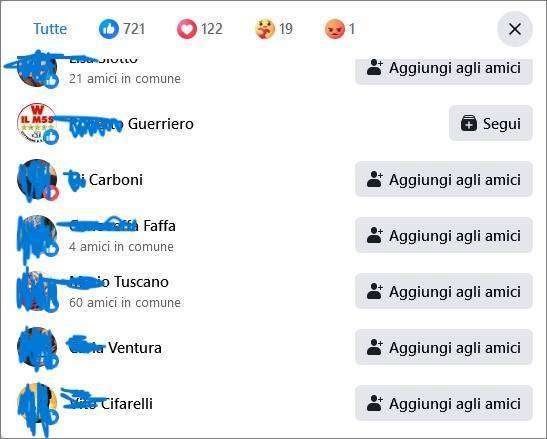Add Ventura via Aggiungi agli amici
Image resolution: width=547 pixels, height=439 pixels.
click(444, 347)
